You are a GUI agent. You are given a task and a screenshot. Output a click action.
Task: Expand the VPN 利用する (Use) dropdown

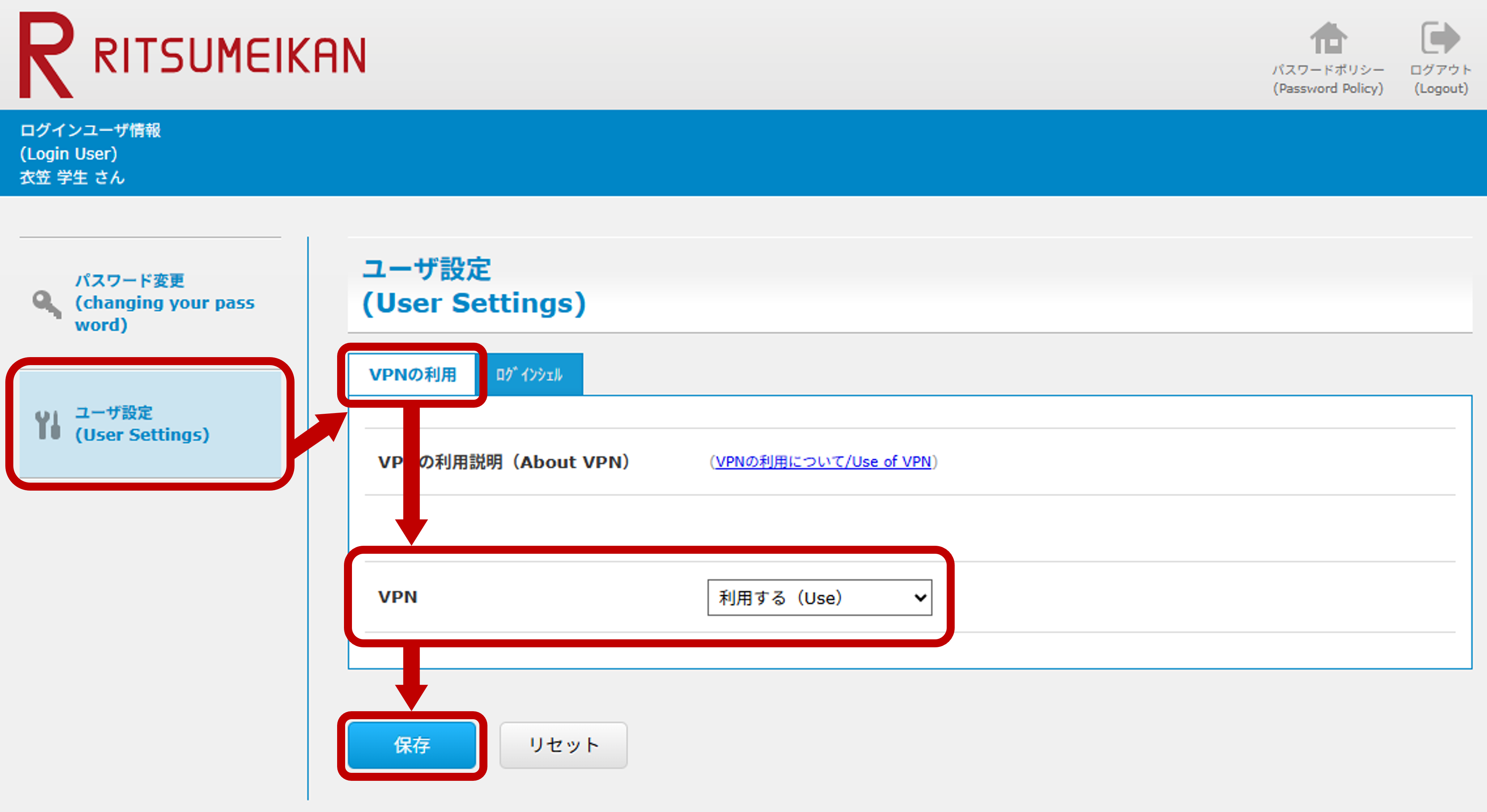820,597
